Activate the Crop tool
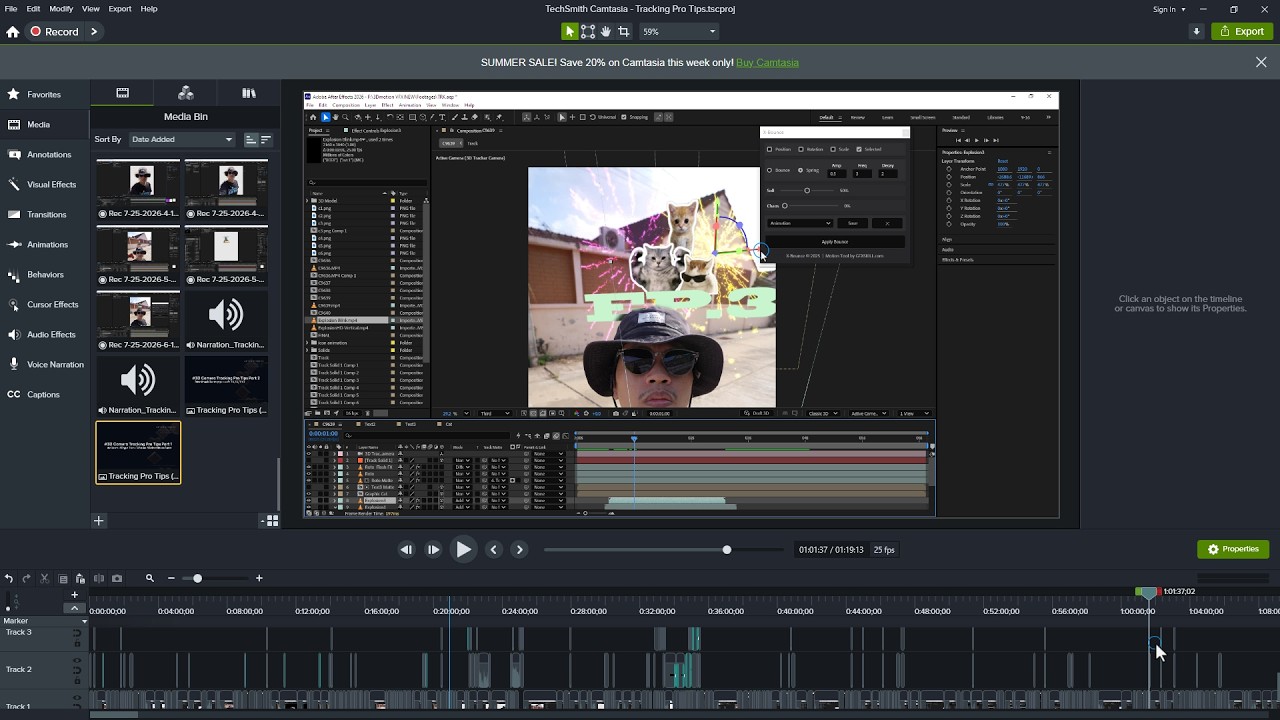Viewport: 1280px width, 720px height. coord(624,32)
